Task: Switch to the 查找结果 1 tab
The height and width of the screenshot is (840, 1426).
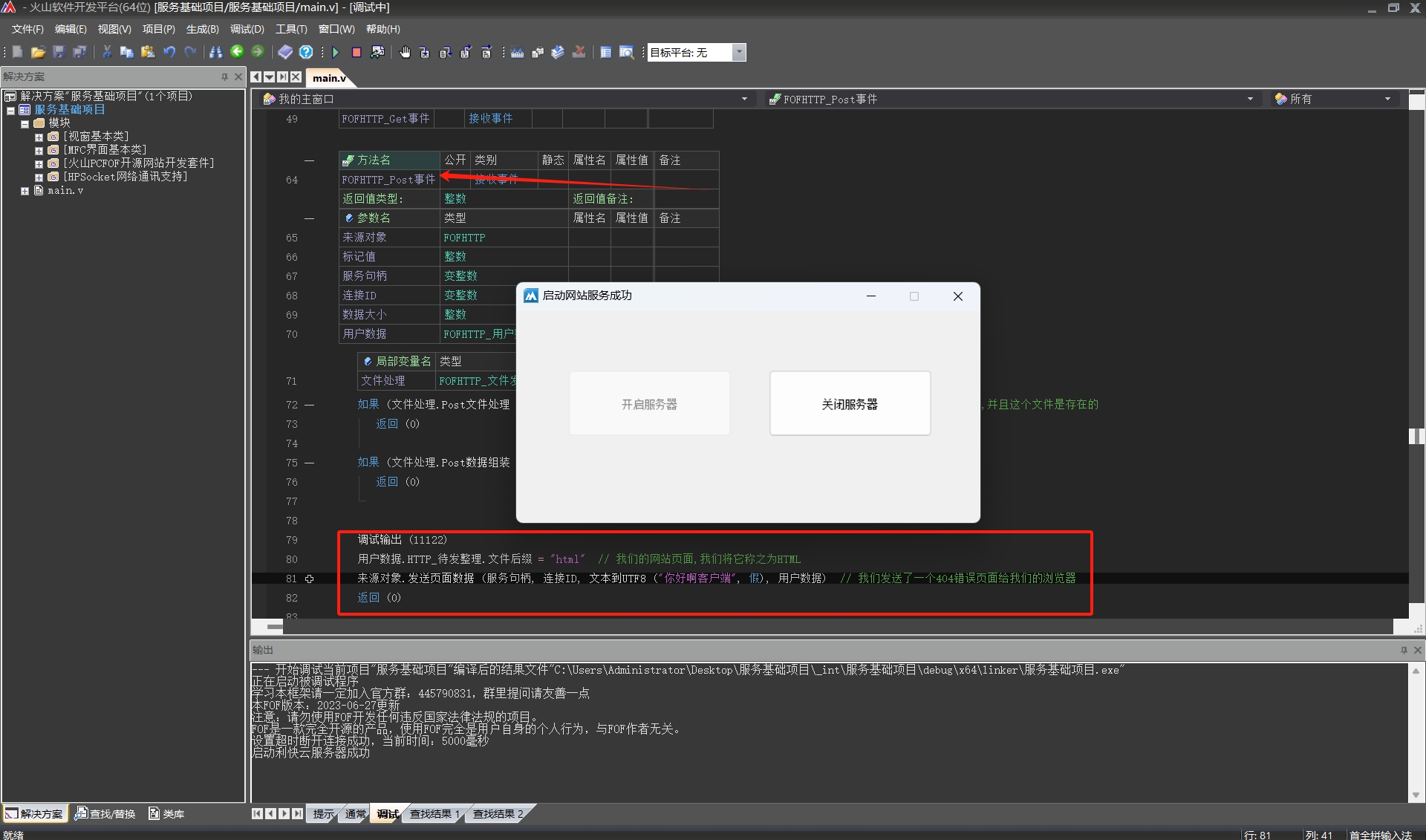Action: click(x=434, y=814)
